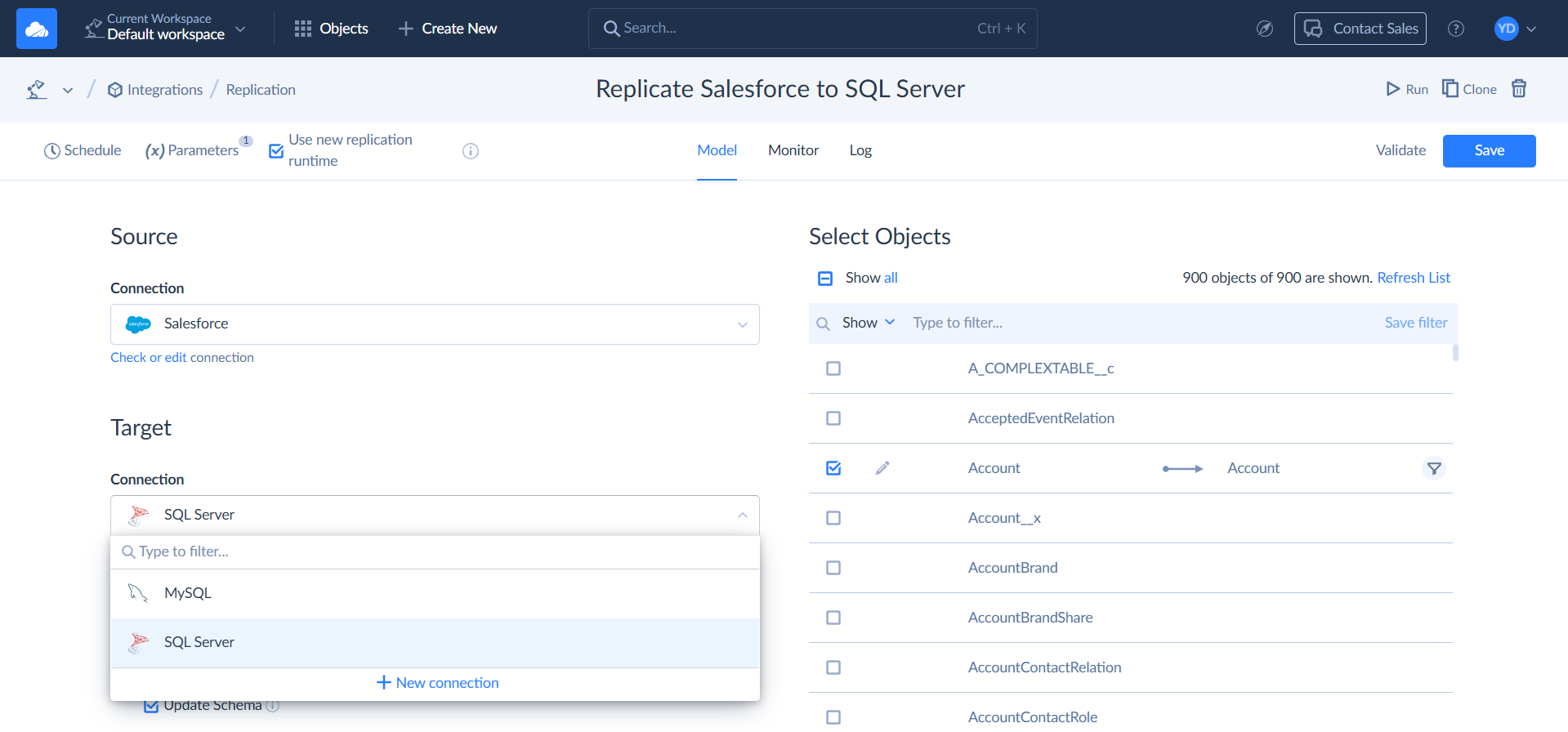This screenshot has width=1568, height=732.
Task: Click the Update Schema info icon
Action: point(273,706)
